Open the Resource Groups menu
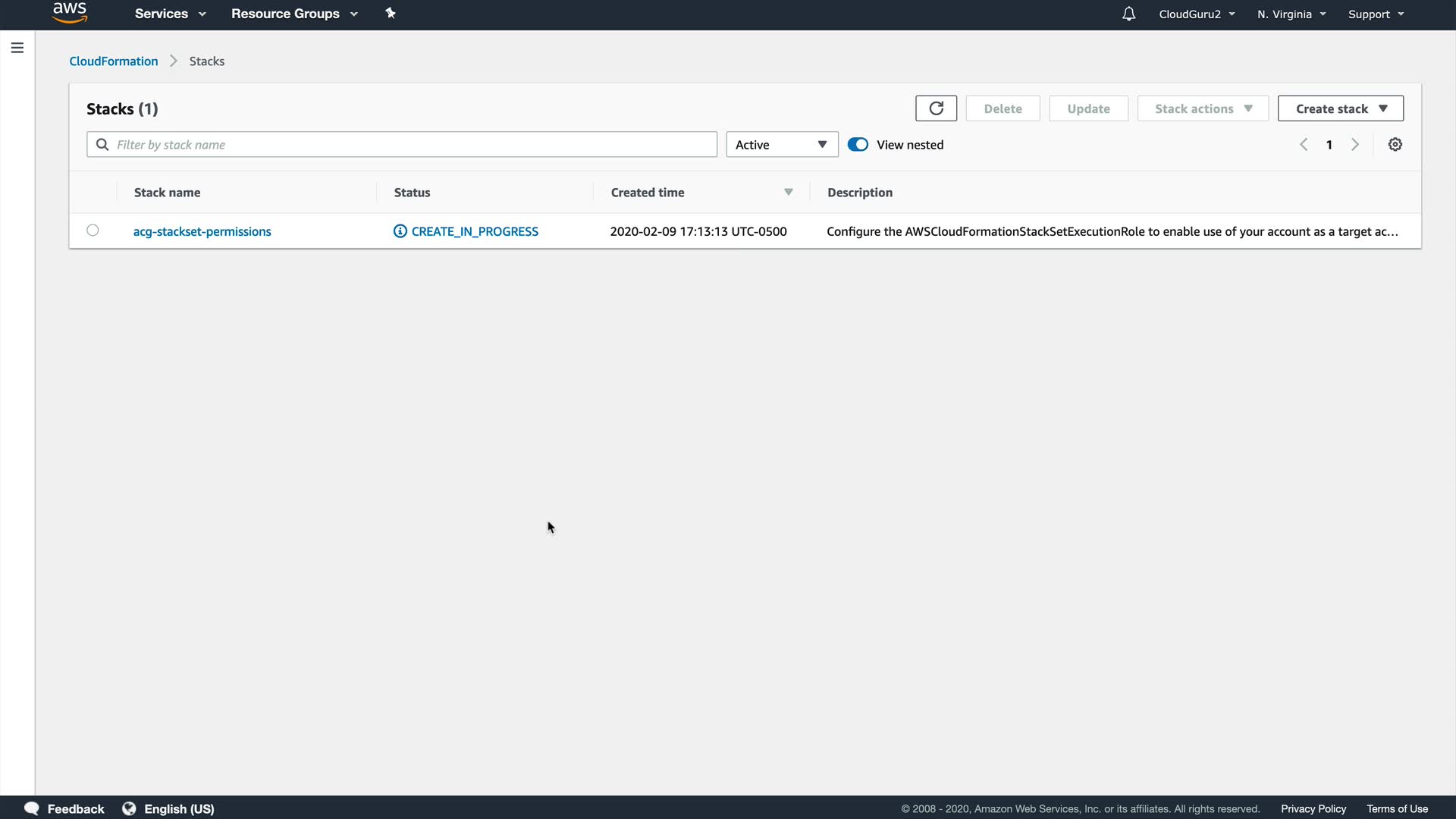The image size is (1456, 819). coord(294,14)
